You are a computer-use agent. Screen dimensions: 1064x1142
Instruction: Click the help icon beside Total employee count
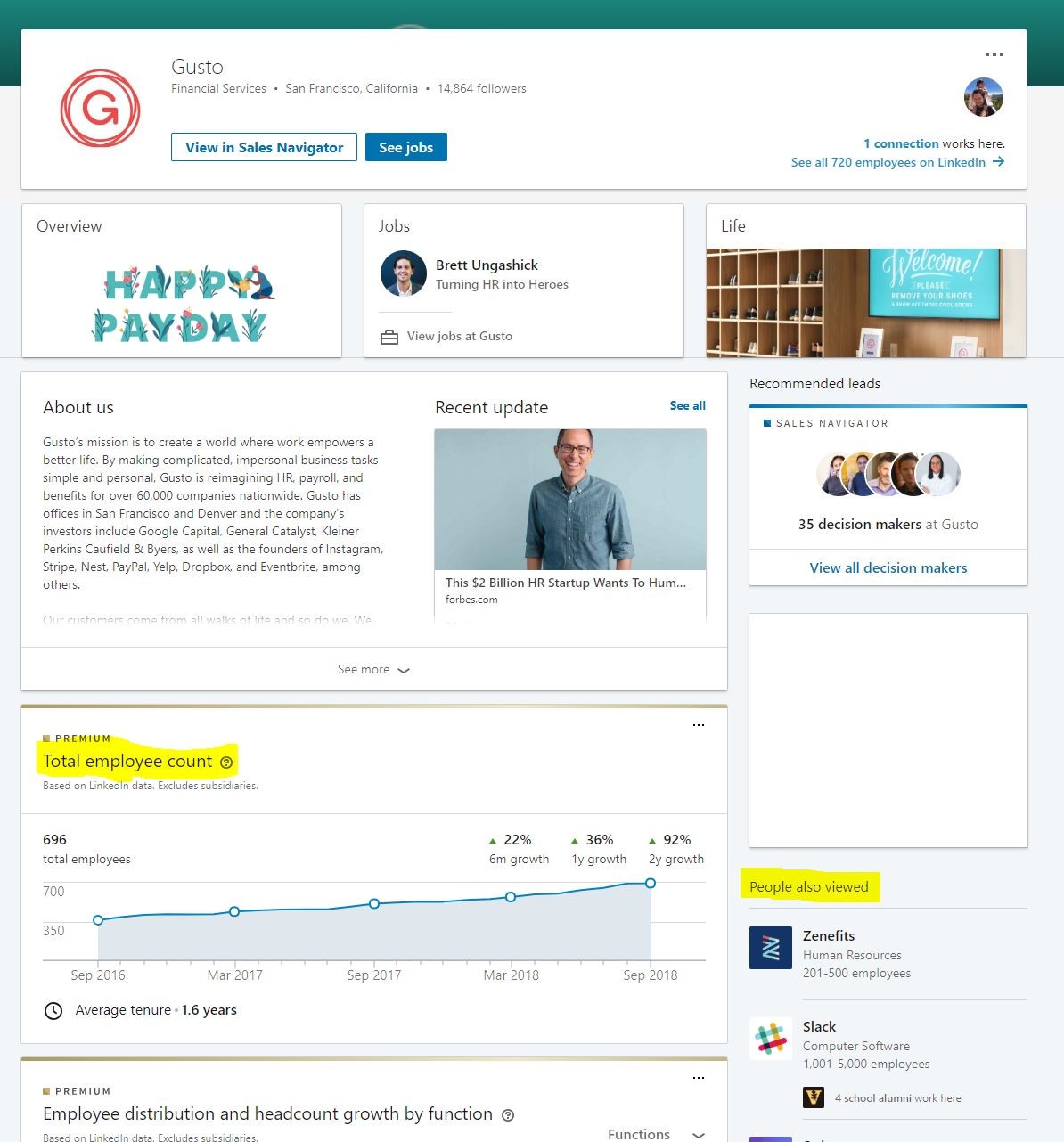pyautogui.click(x=226, y=763)
